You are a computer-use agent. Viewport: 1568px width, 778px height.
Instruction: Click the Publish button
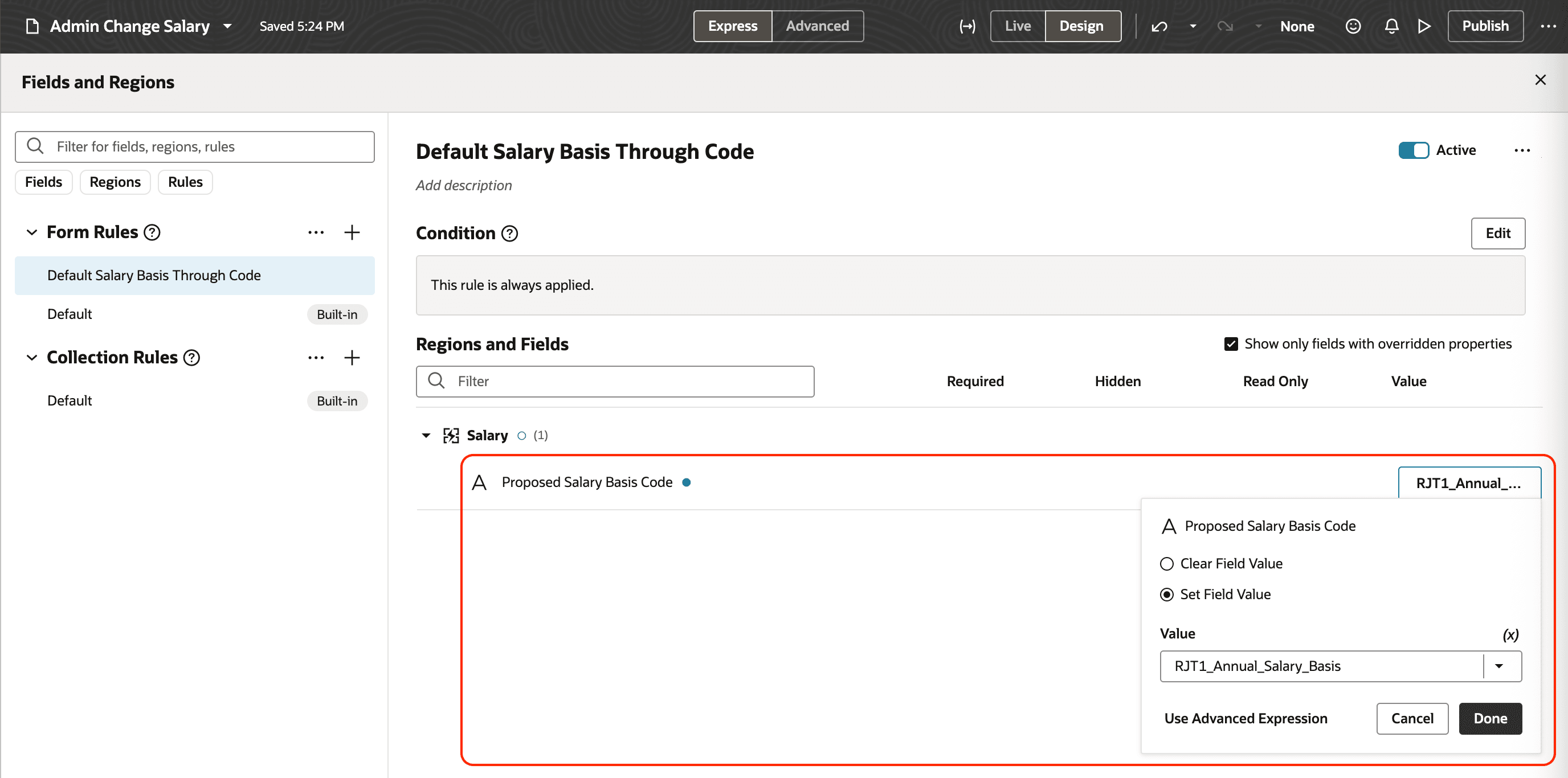pos(1485,26)
